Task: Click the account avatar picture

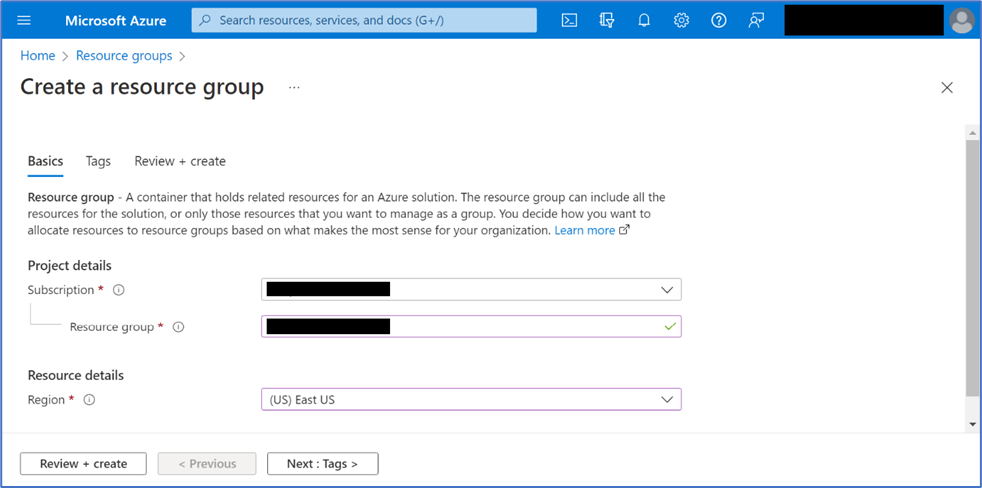Action: pos(962,21)
